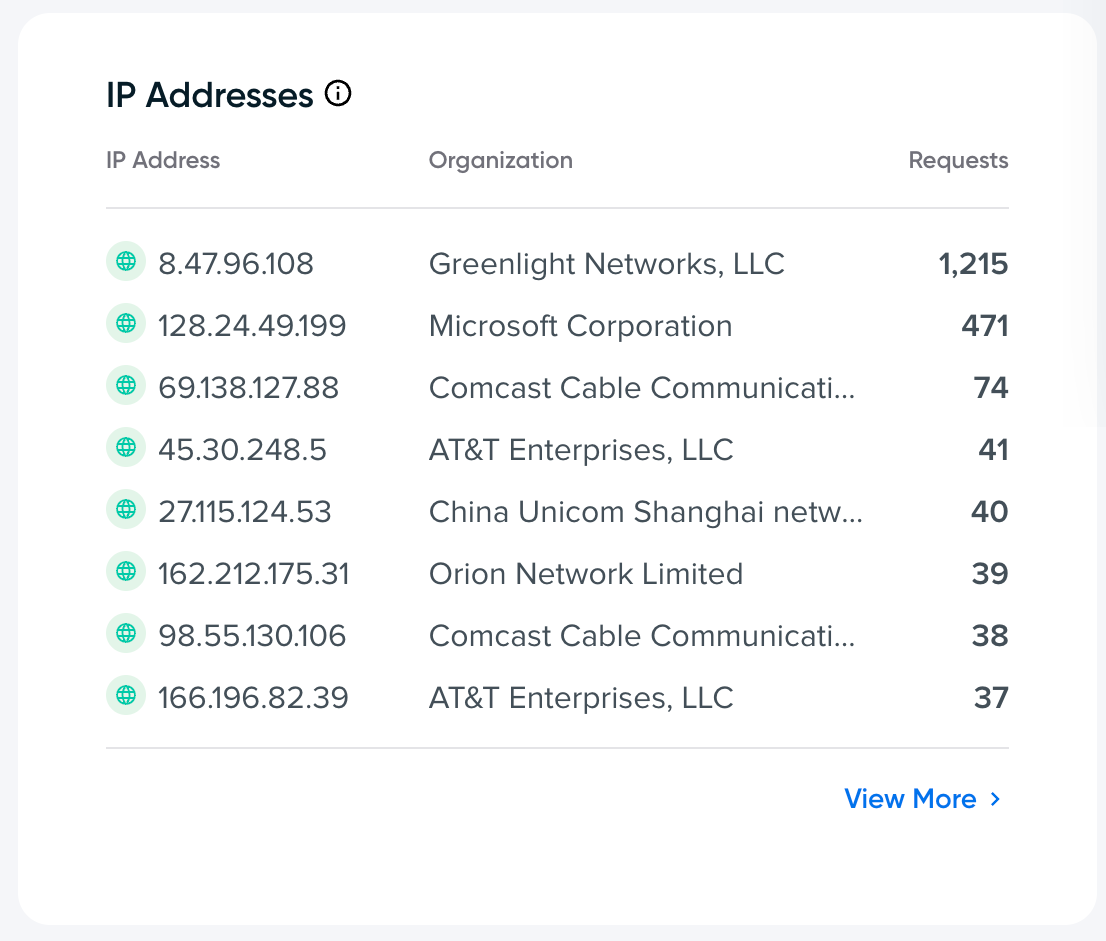Image resolution: width=1106 pixels, height=941 pixels.
Task: Click globe icon beside 45.30.248.5
Action: click(126, 448)
